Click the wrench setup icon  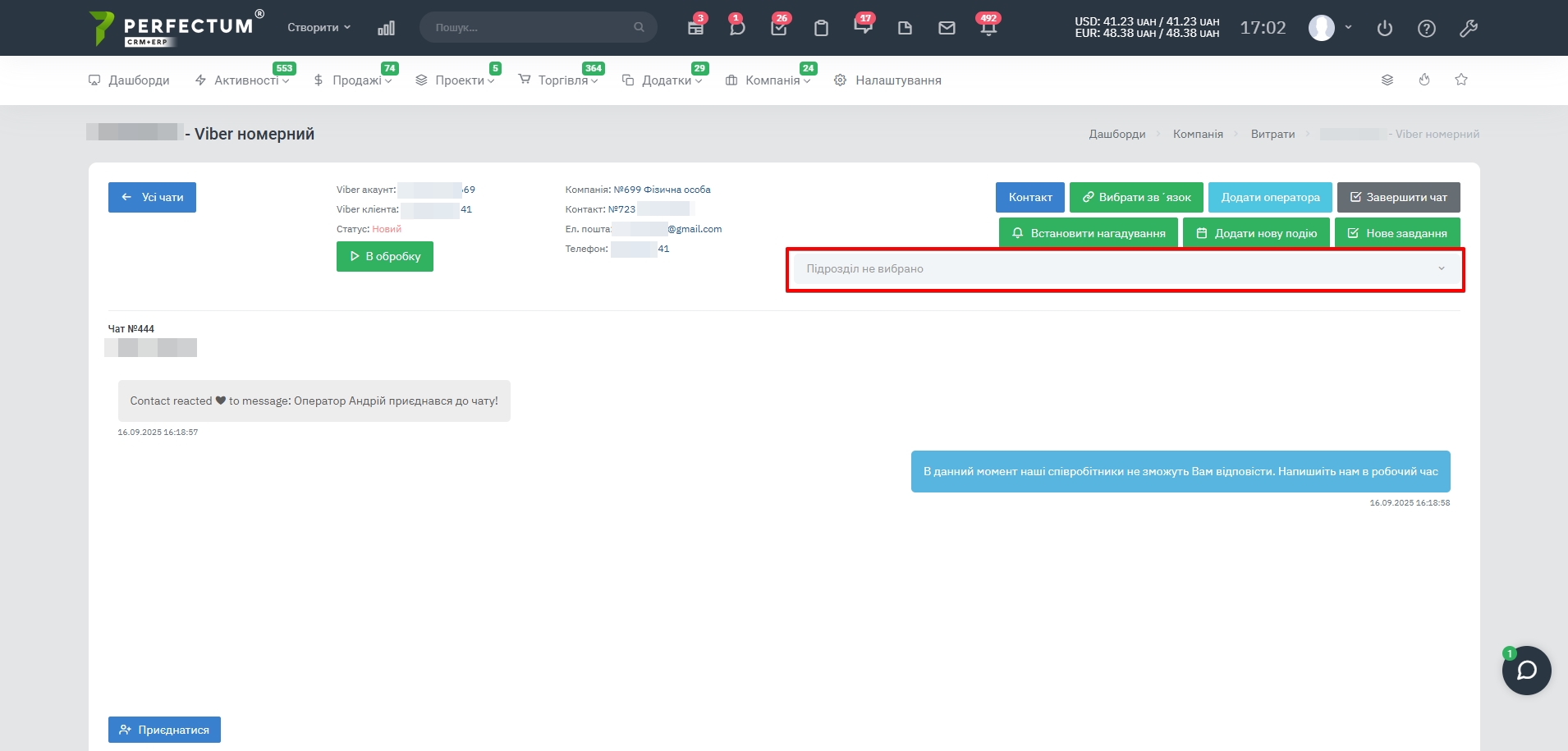click(1469, 29)
